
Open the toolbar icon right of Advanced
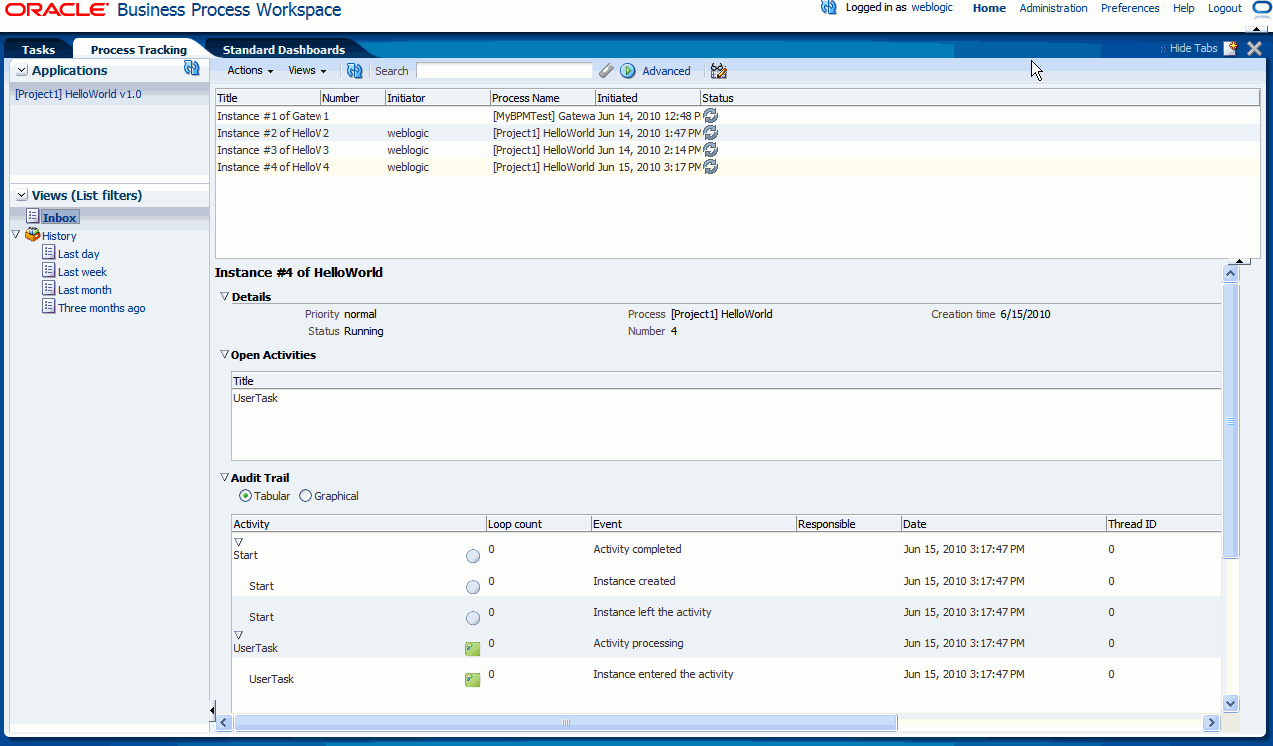(x=718, y=71)
